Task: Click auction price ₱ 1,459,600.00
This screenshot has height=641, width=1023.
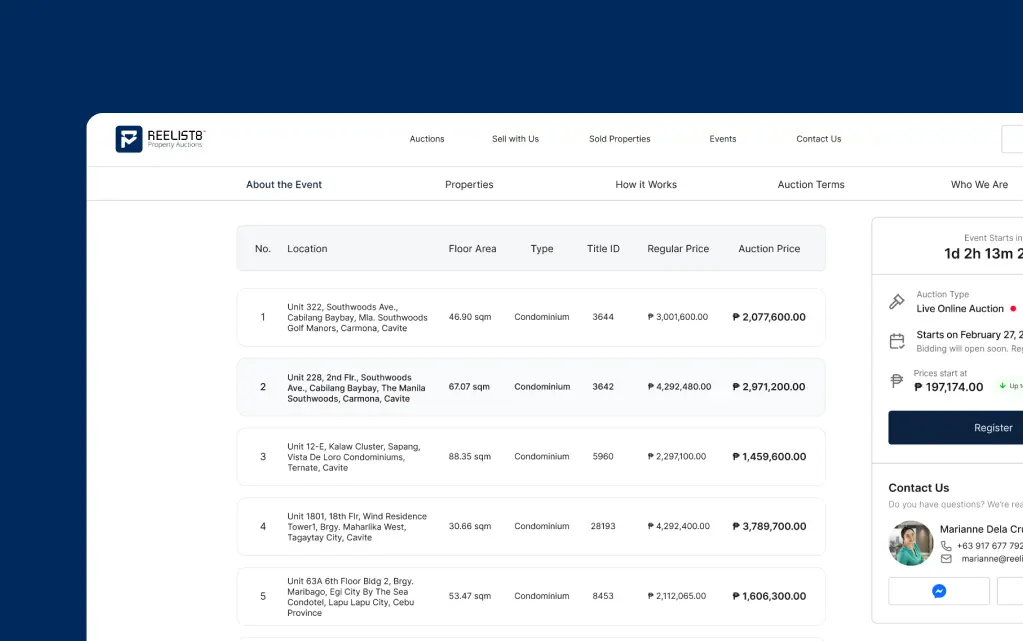Action: coord(769,457)
